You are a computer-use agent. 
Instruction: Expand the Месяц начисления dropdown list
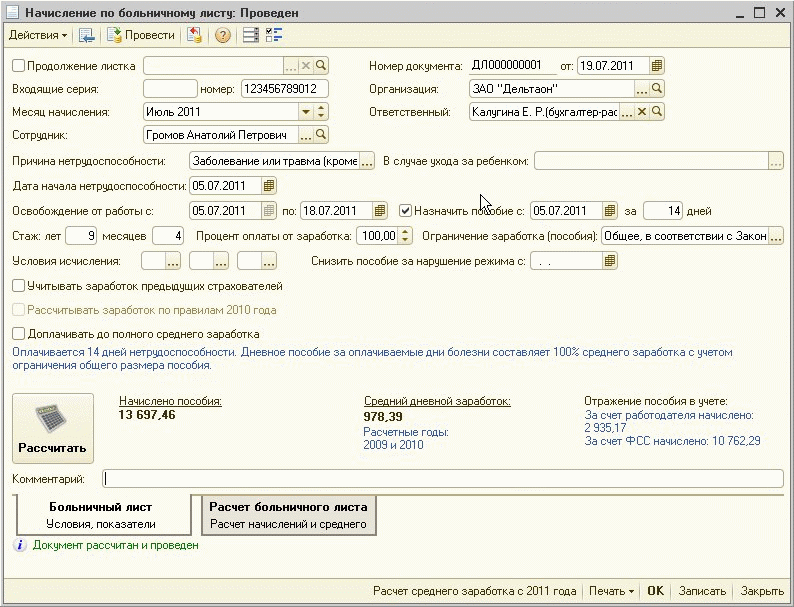click(x=306, y=111)
